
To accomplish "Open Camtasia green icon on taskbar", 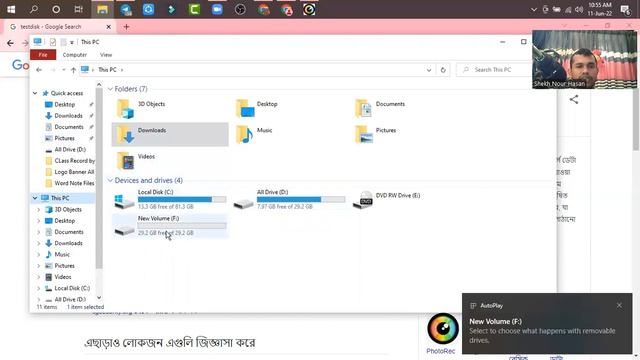I will click(194, 9).
